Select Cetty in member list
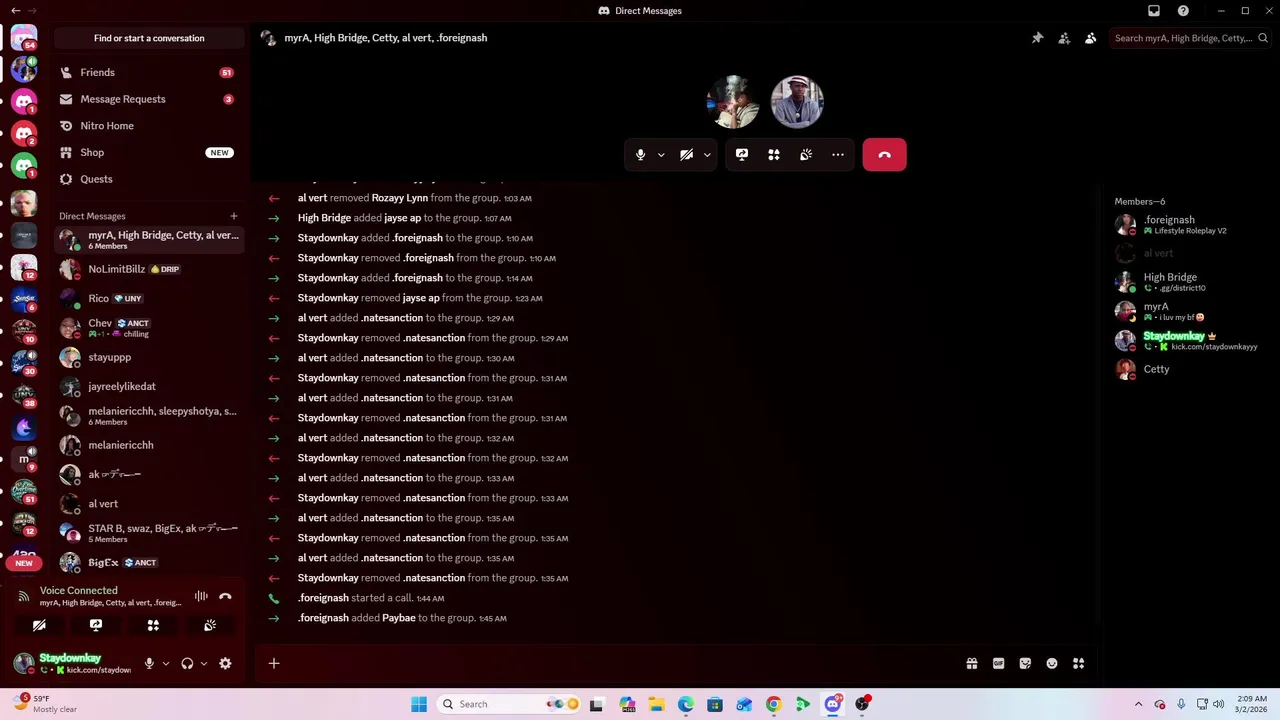Viewport: 1280px width, 720px height. pos(1188,369)
